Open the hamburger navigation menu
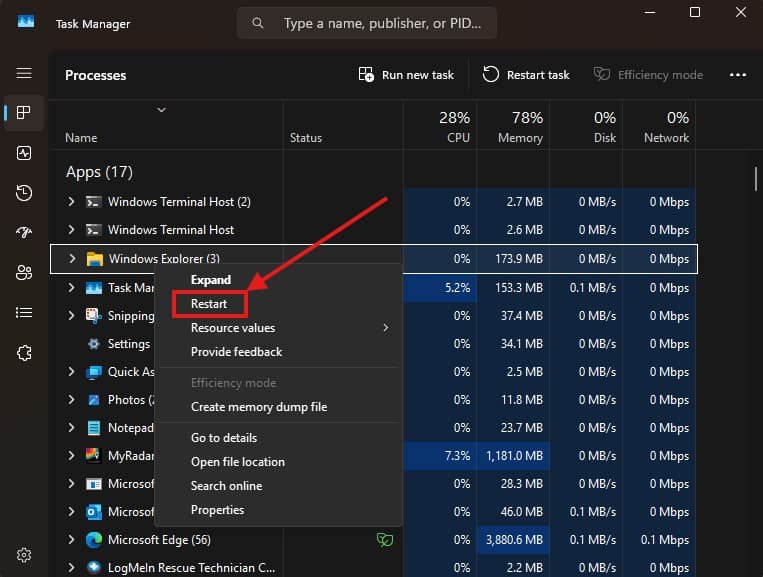Image resolution: width=763 pixels, height=577 pixels. [24, 73]
